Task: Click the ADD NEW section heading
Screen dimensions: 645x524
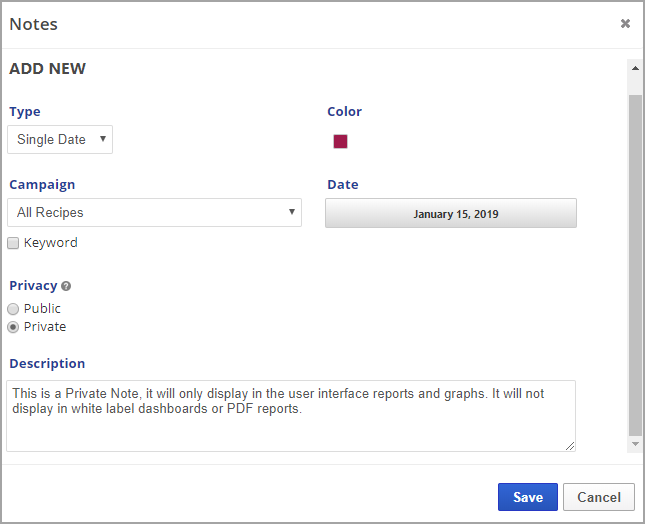Action: click(48, 69)
